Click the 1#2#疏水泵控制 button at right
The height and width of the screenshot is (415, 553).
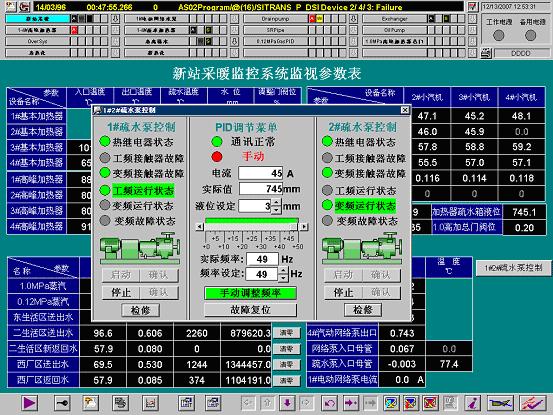[514, 268]
